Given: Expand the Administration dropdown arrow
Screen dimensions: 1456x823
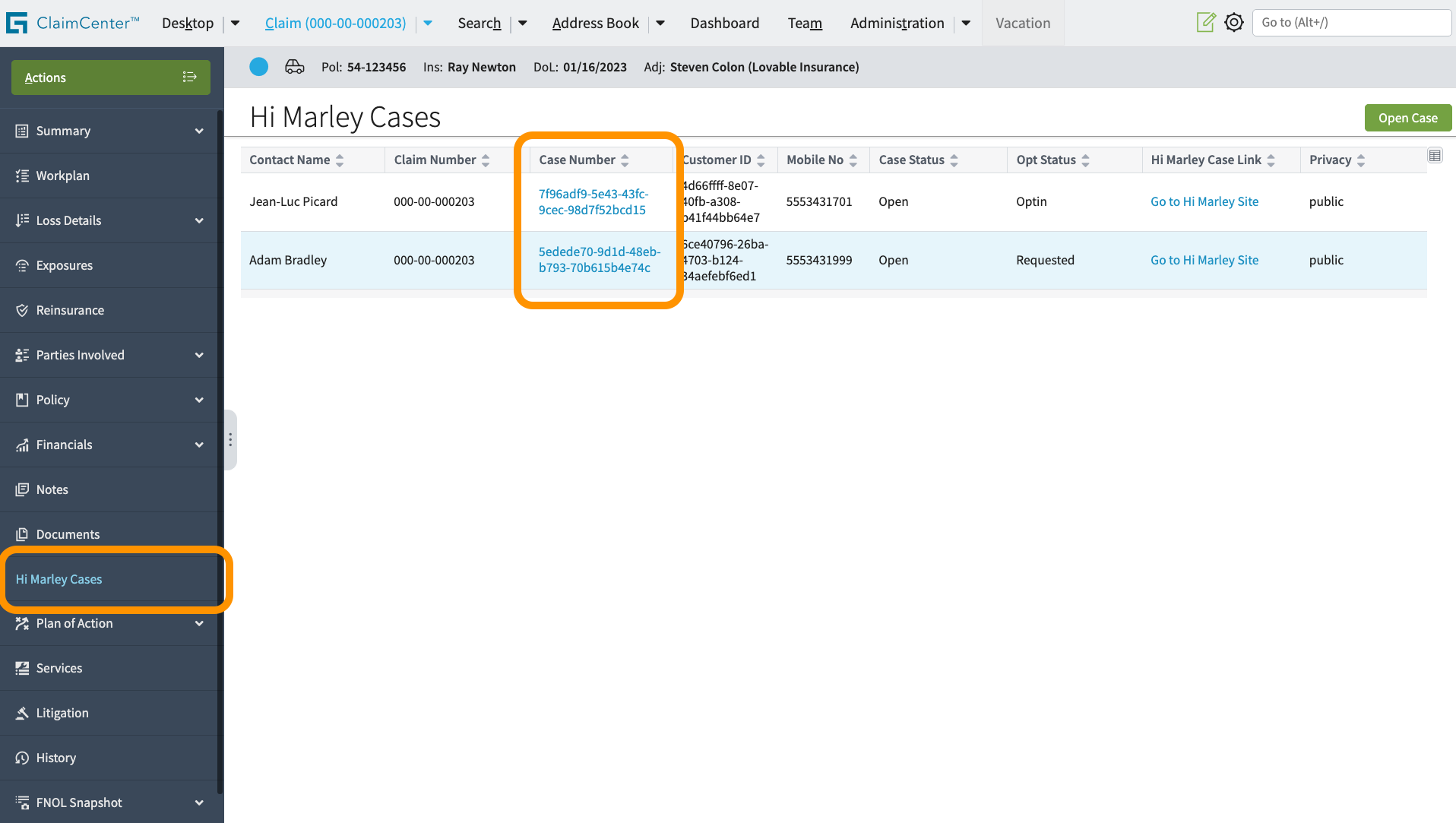Looking at the screenshot, I should point(966,24).
